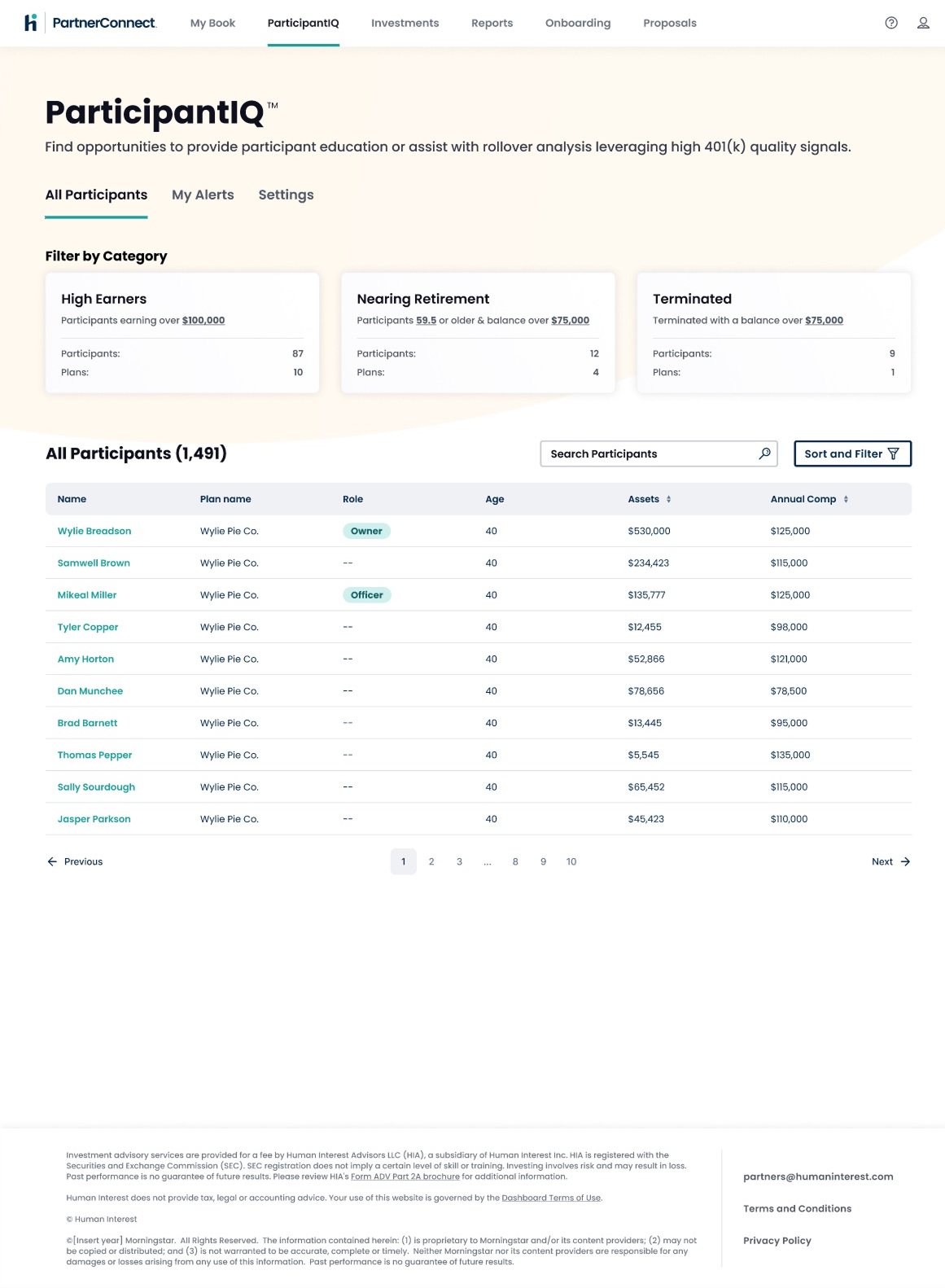Open the Reports nav item
The image size is (945, 1288).
pyautogui.click(x=492, y=23)
